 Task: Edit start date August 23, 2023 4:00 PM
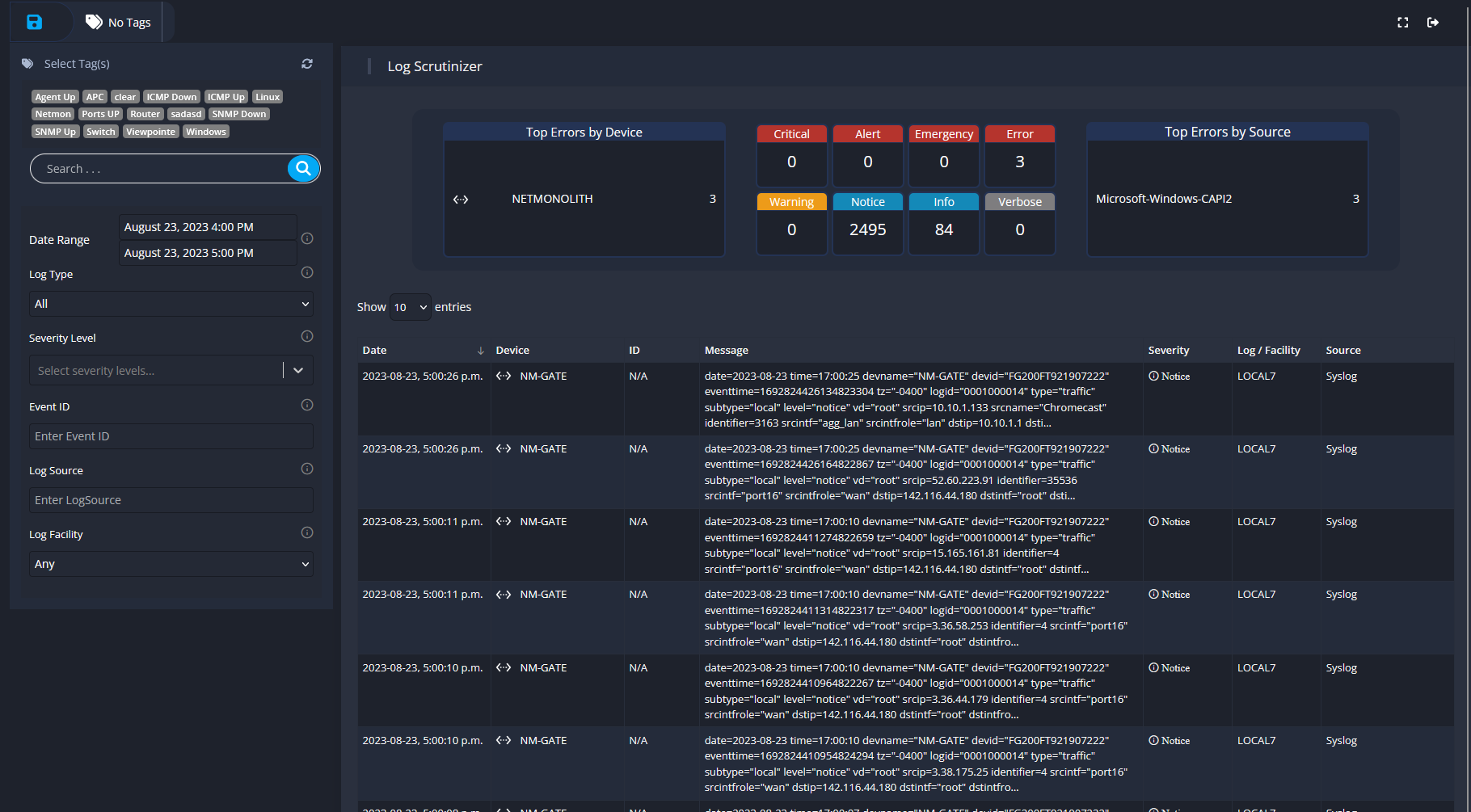coord(208,227)
